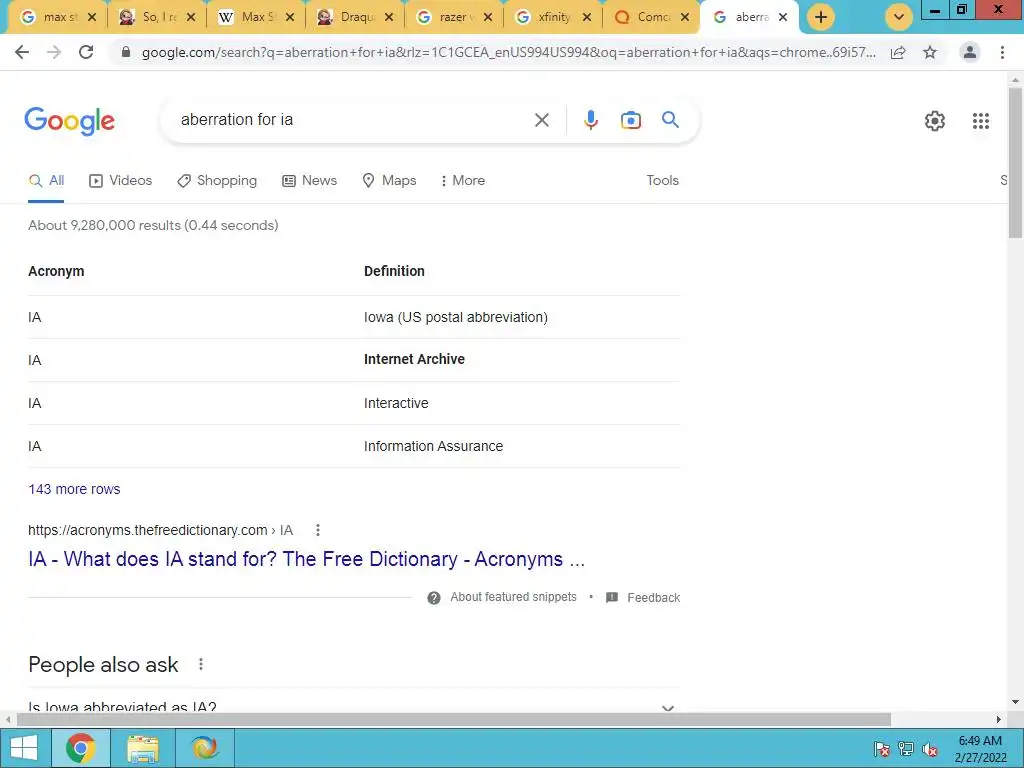The width and height of the screenshot is (1024, 768).
Task: Click the Action Center flag tray icon
Action: (881, 749)
